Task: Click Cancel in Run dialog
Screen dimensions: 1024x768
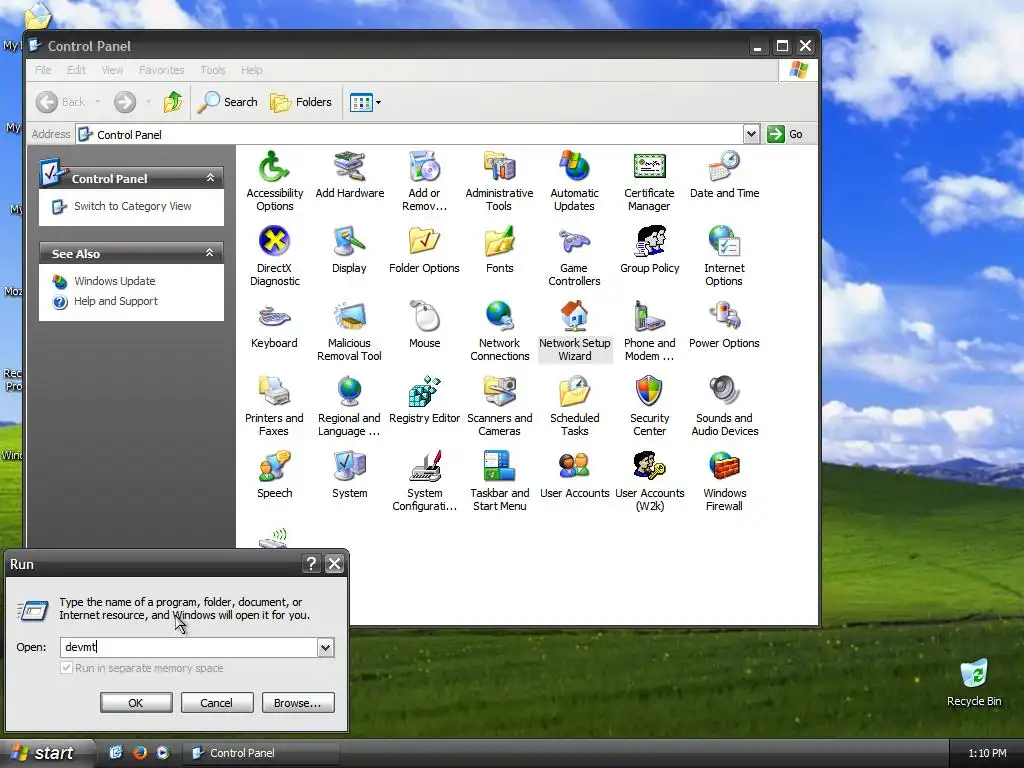Action: [x=216, y=703]
